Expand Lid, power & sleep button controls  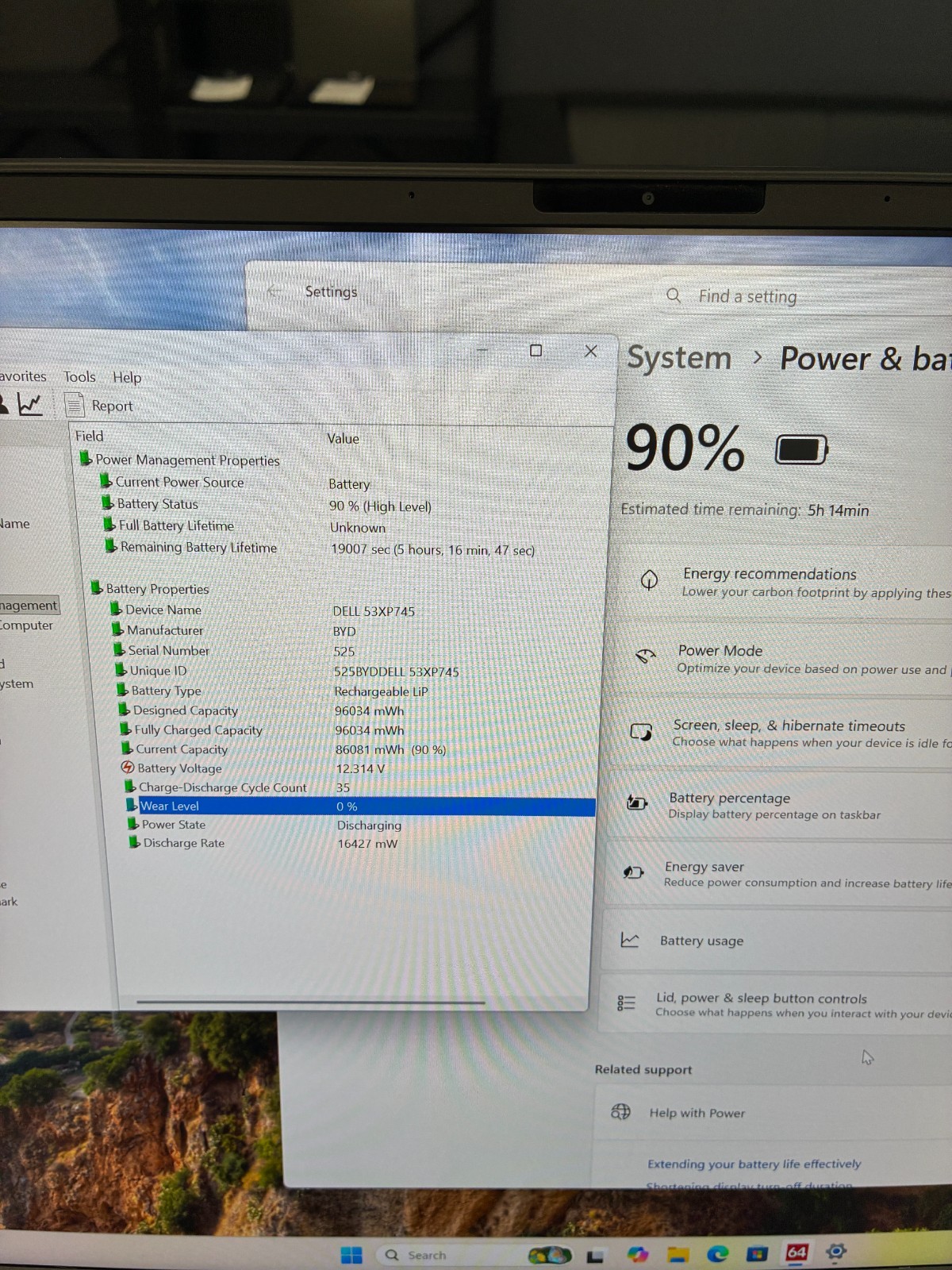click(x=776, y=1004)
